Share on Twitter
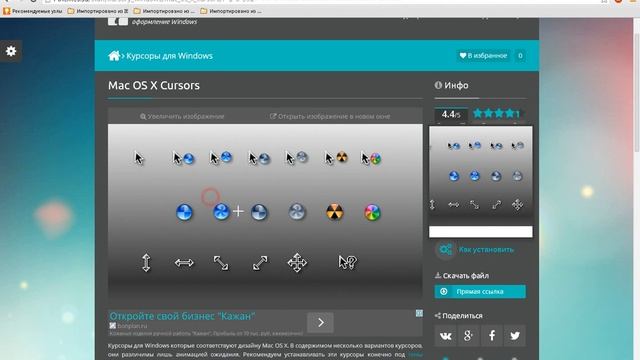The height and width of the screenshot is (360, 640). pos(514,336)
